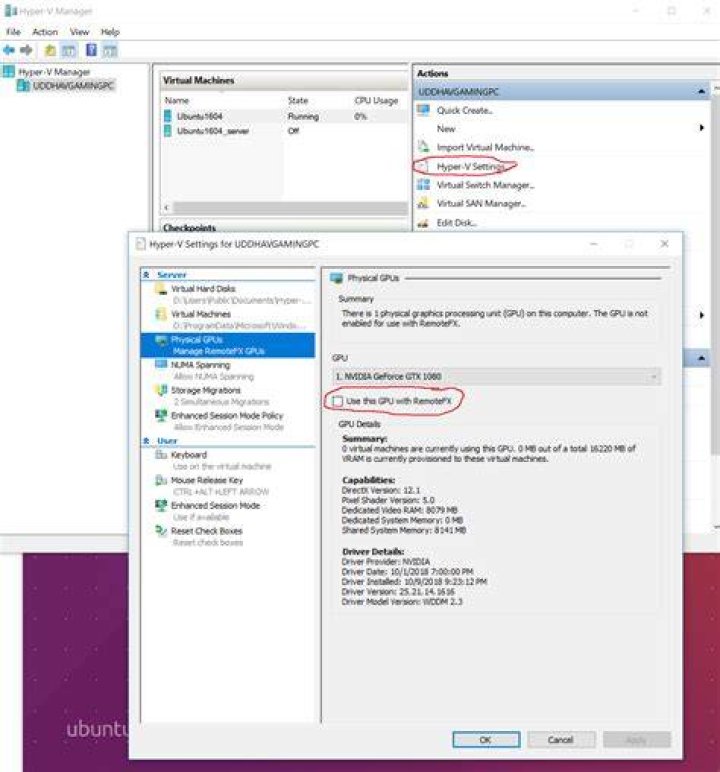Click the Quick Create icon in Actions
720x772 pixels.
tap(423, 110)
